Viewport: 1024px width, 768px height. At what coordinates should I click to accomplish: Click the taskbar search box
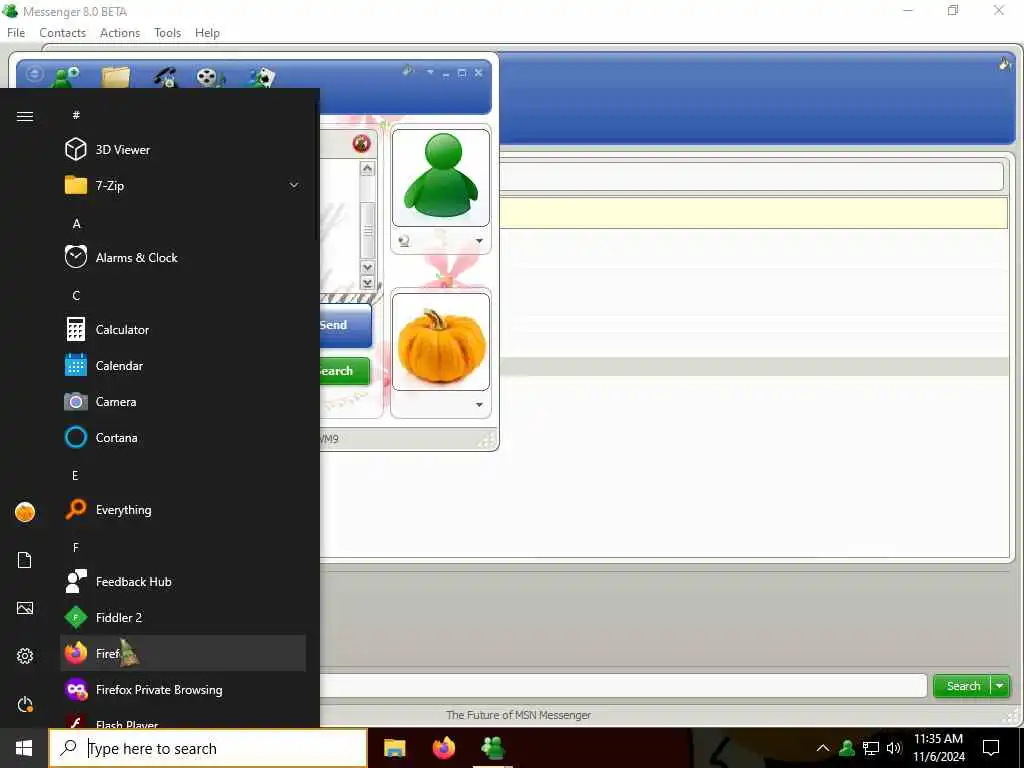click(x=208, y=748)
